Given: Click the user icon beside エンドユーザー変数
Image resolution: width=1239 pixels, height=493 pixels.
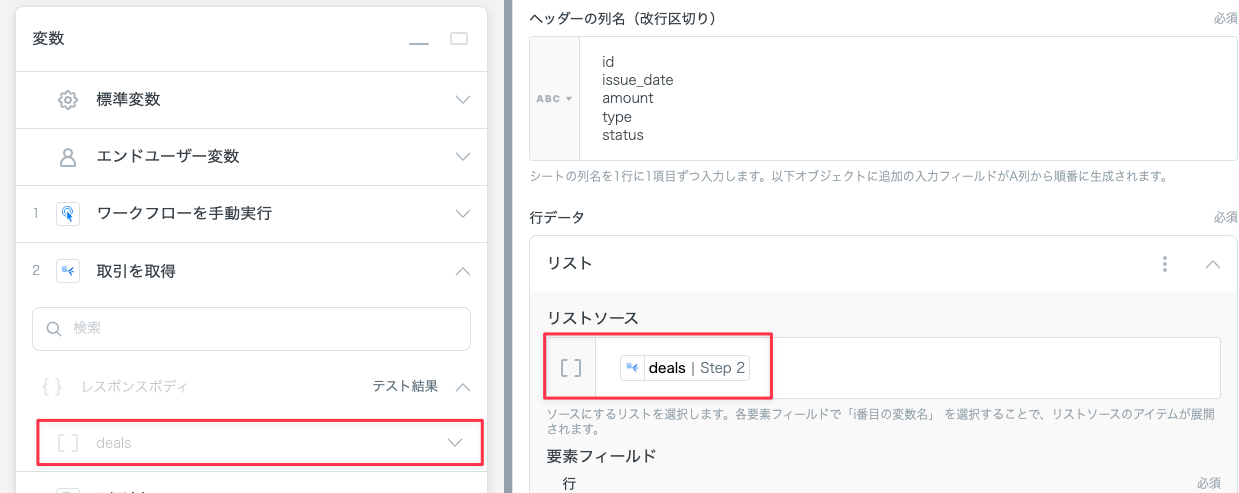Looking at the screenshot, I should point(68,157).
